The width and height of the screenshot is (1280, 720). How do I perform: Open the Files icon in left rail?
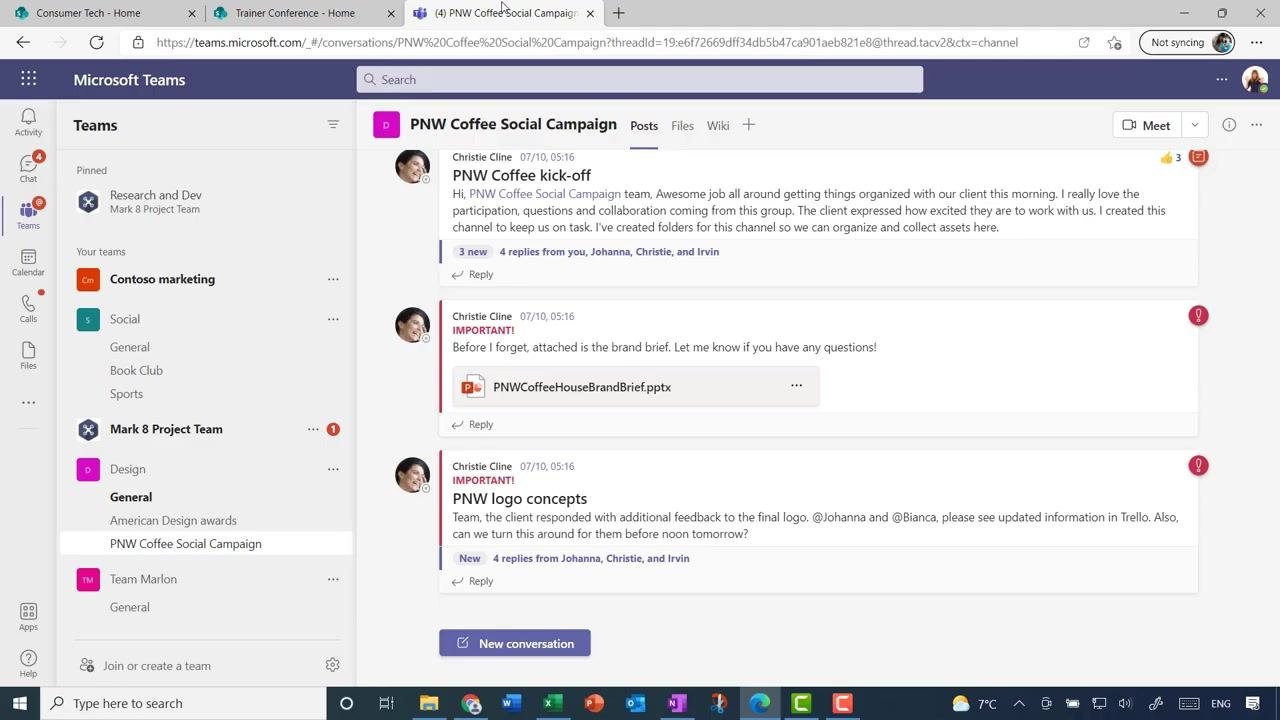[28, 355]
